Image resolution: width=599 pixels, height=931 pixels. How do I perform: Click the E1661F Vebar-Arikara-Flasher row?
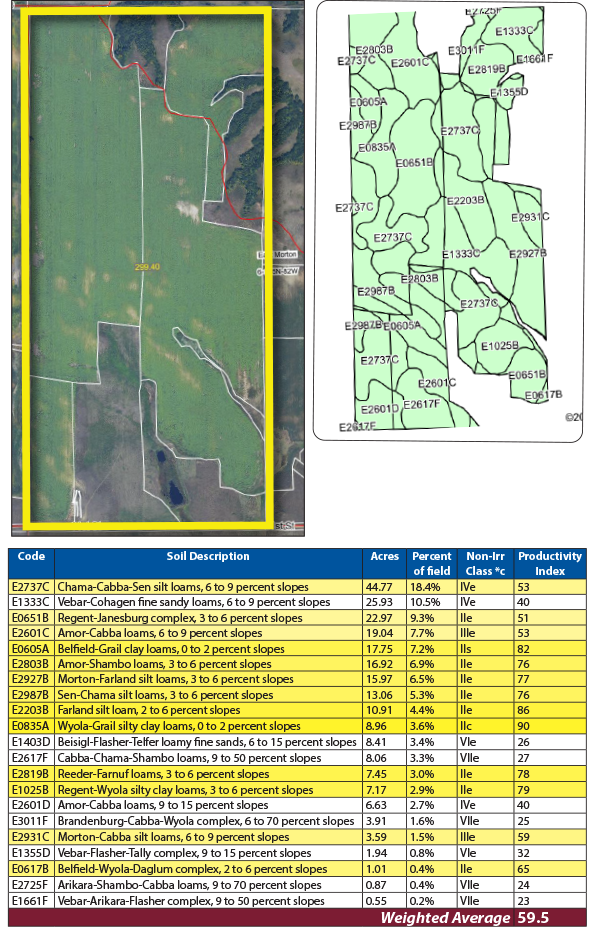(297, 901)
